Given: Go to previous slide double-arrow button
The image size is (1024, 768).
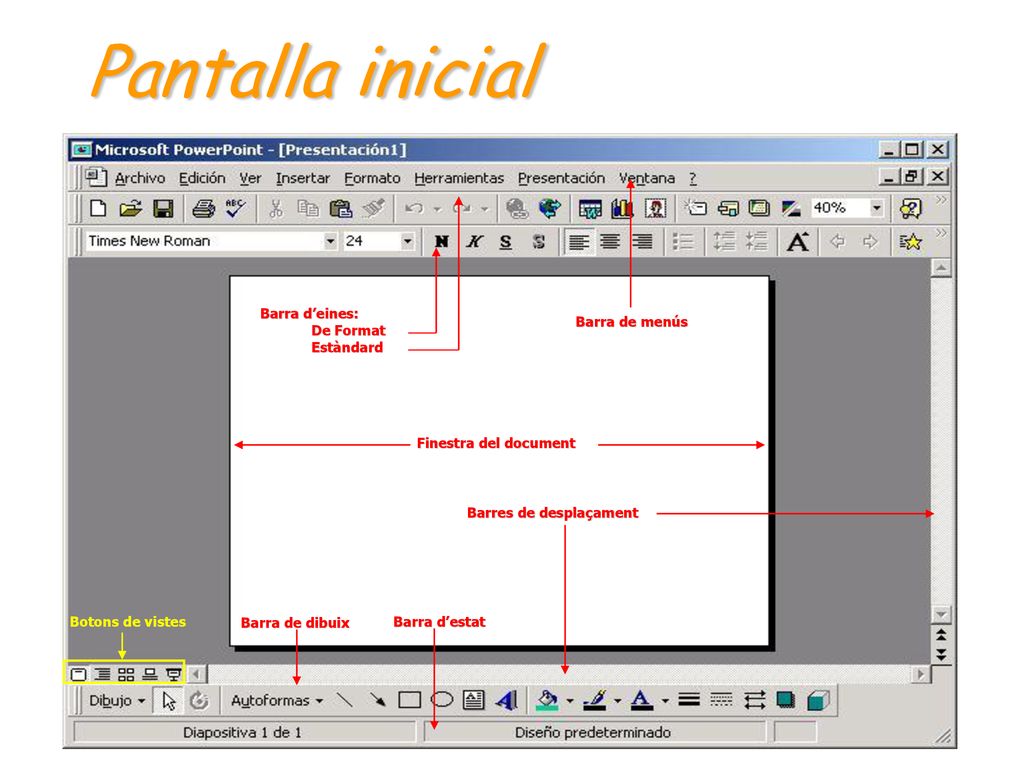Looking at the screenshot, I should [x=941, y=635].
